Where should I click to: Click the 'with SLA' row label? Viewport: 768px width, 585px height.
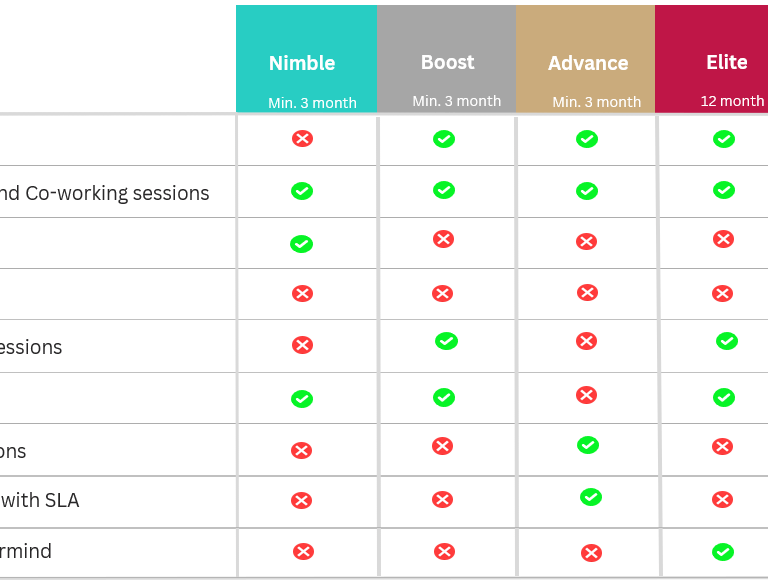pos(40,500)
